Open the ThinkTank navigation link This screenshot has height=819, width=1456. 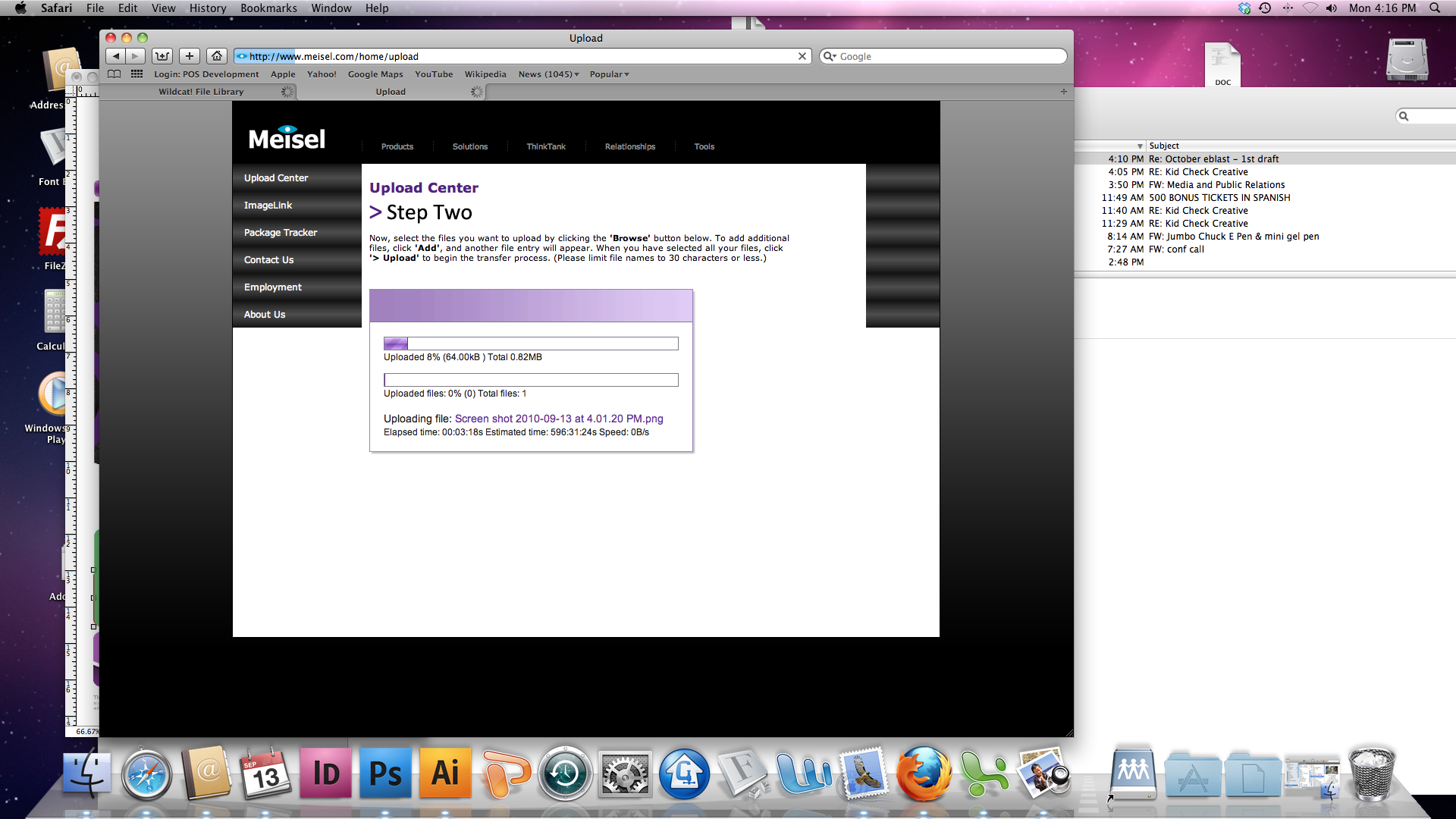point(546,147)
